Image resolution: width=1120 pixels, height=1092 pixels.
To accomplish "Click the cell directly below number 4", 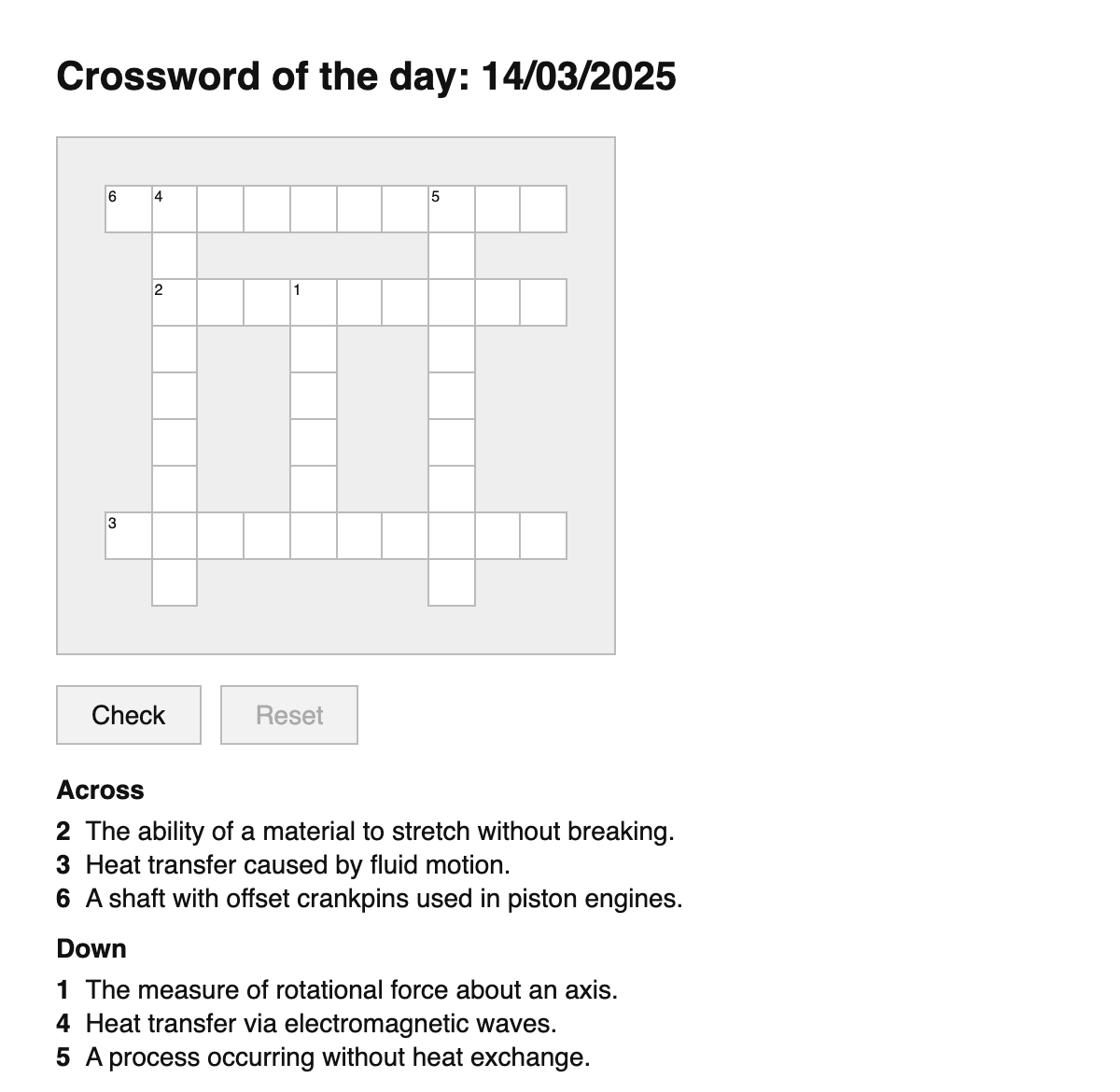I will pos(175,256).
